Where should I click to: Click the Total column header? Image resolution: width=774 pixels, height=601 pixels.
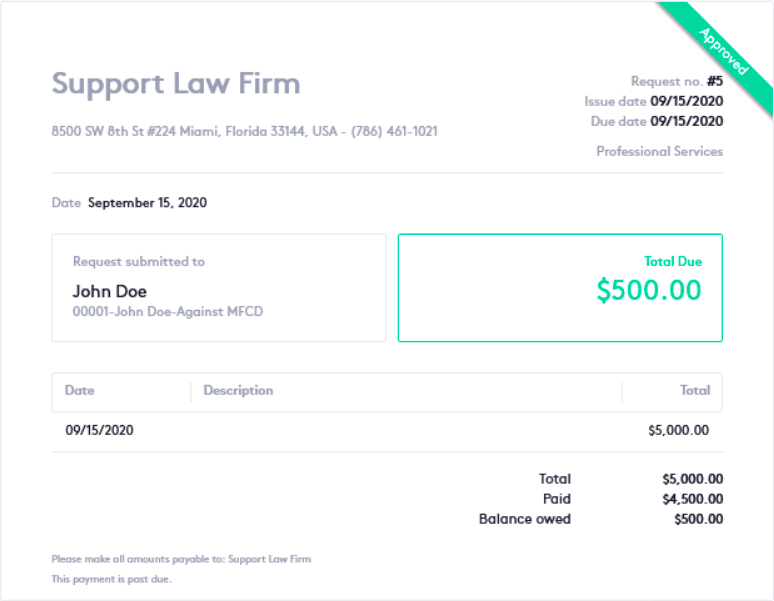(x=695, y=391)
